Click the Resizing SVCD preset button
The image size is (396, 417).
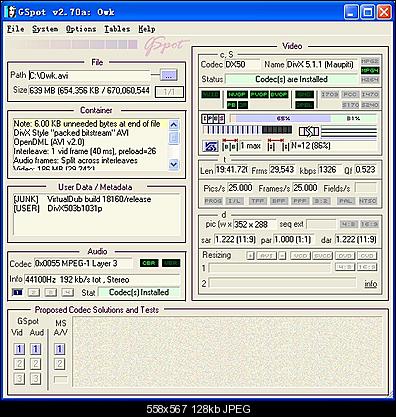(323, 256)
